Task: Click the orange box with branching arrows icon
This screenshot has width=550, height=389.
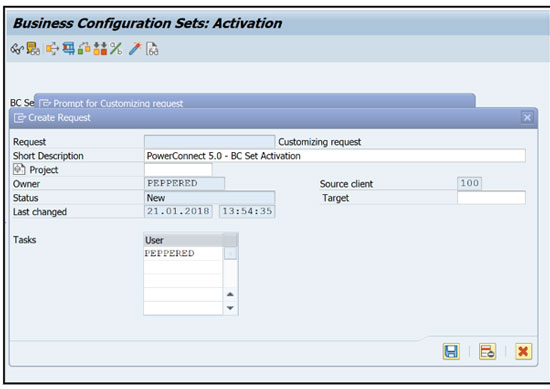Action: [x=52, y=49]
